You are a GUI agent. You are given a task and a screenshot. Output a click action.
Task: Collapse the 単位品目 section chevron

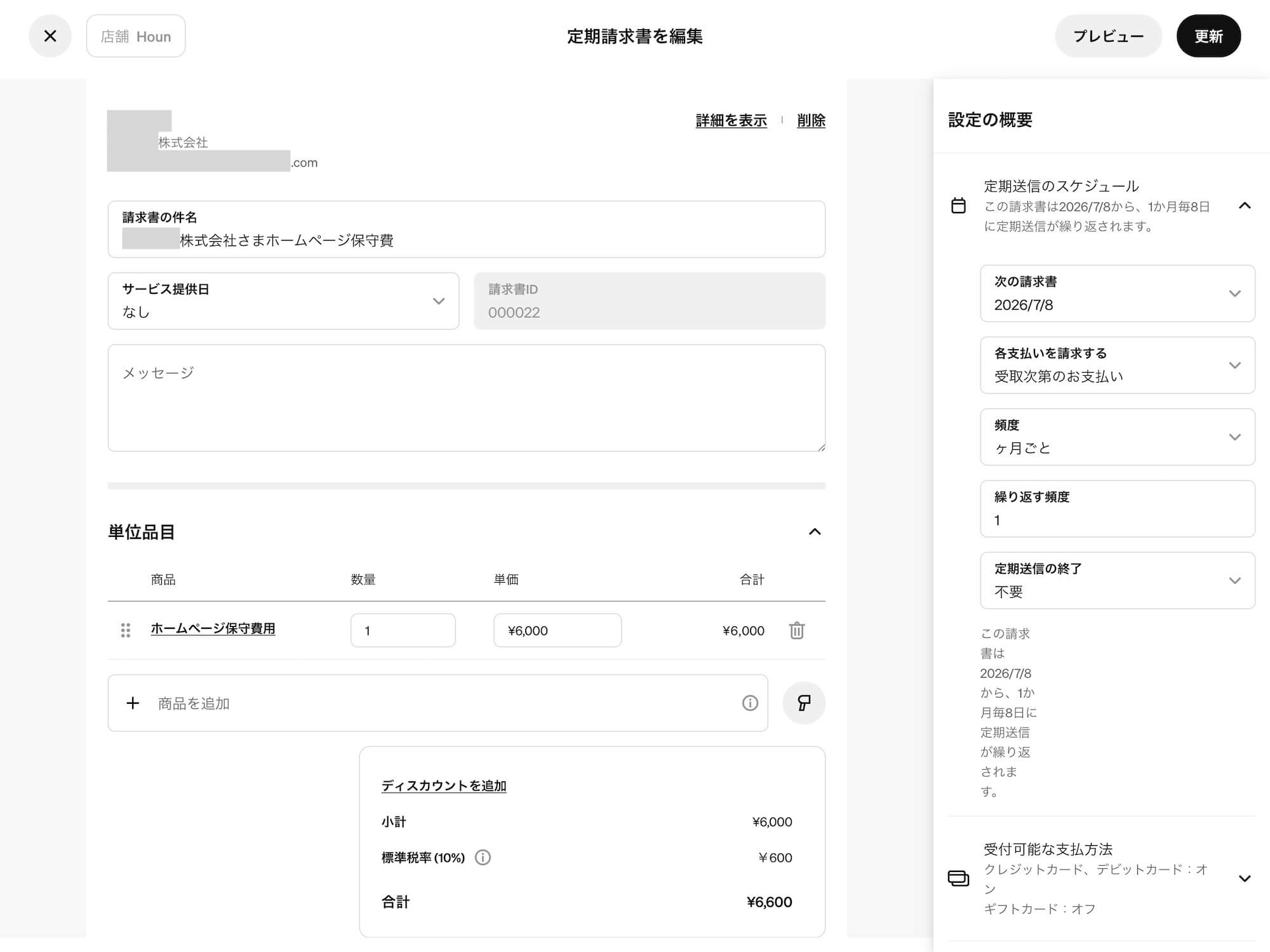pyautogui.click(x=815, y=532)
